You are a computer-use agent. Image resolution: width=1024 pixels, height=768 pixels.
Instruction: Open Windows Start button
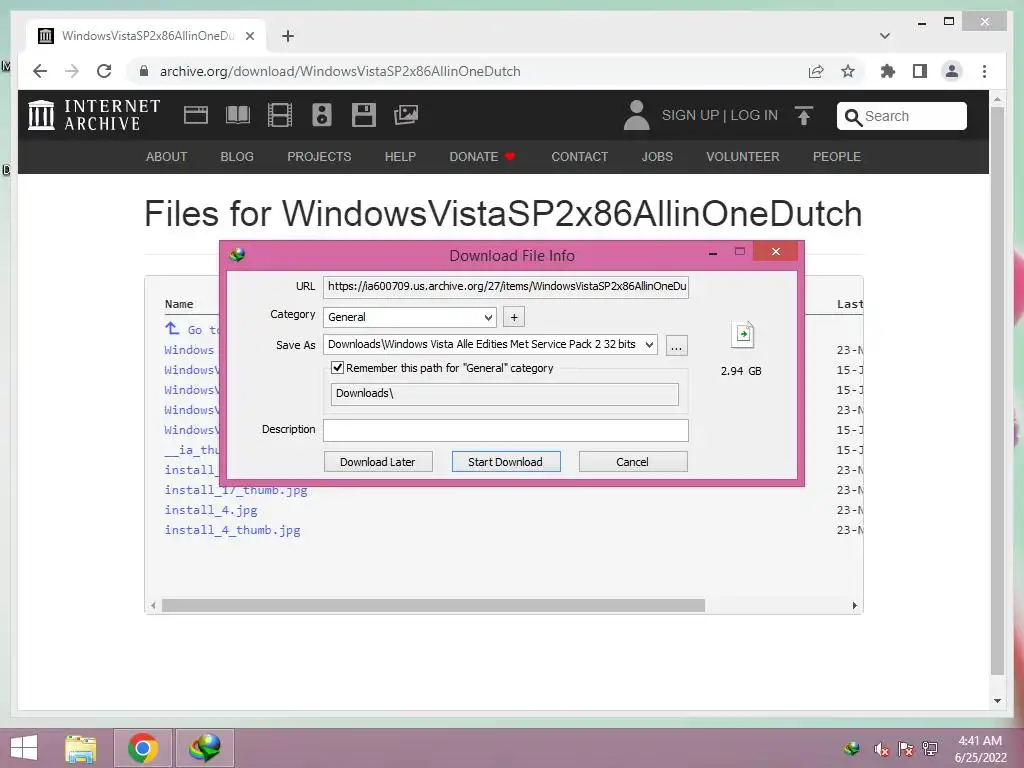point(24,748)
